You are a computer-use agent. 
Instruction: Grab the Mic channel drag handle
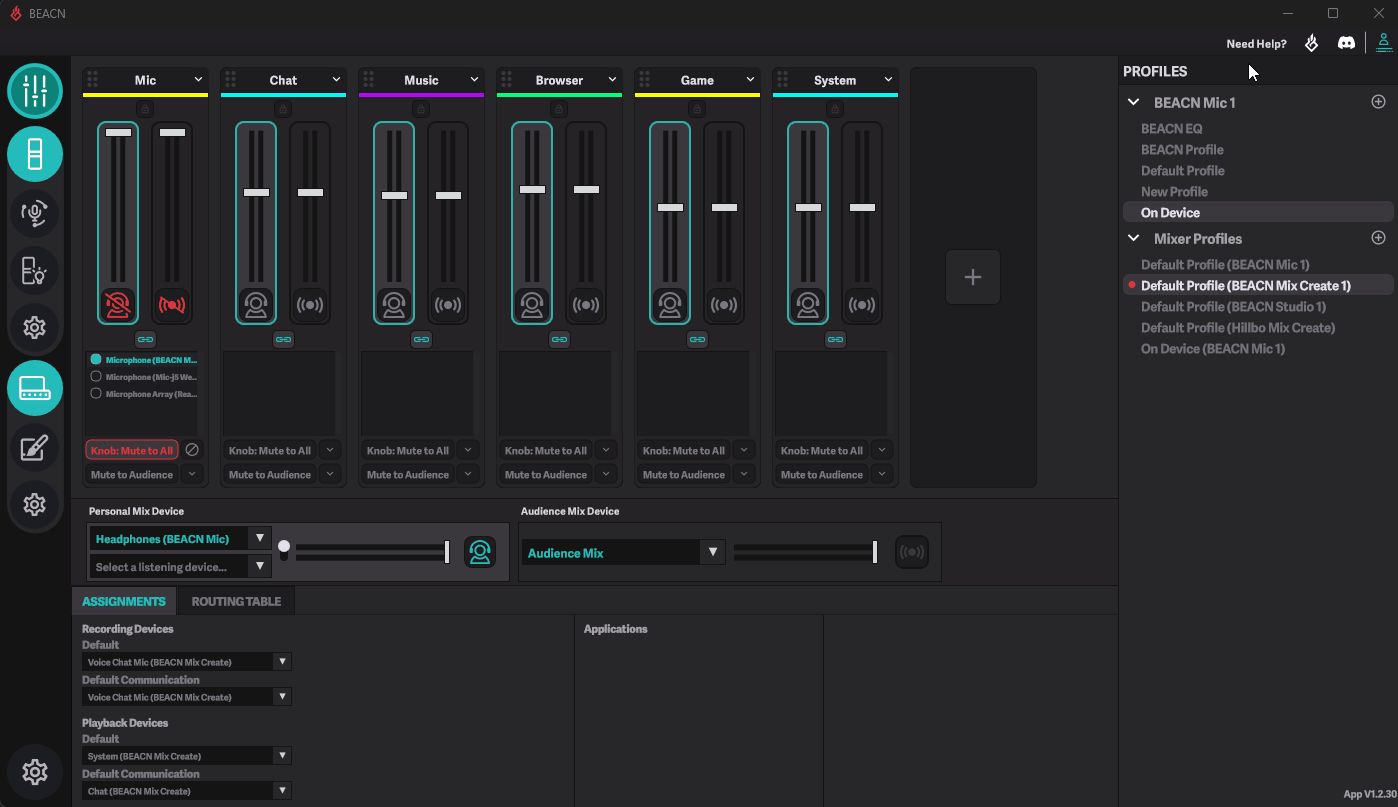(x=93, y=79)
